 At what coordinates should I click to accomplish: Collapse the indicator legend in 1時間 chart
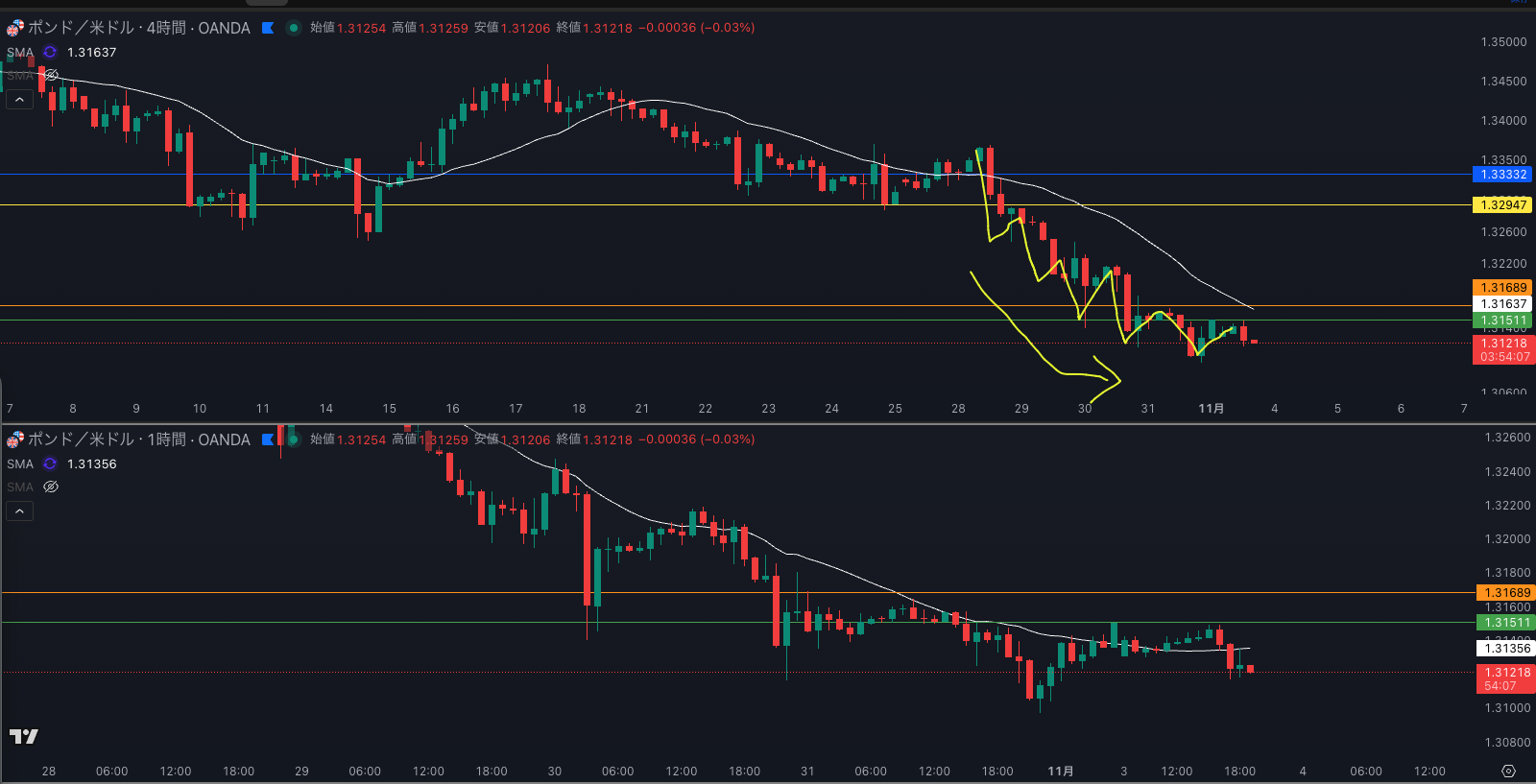tap(19, 511)
